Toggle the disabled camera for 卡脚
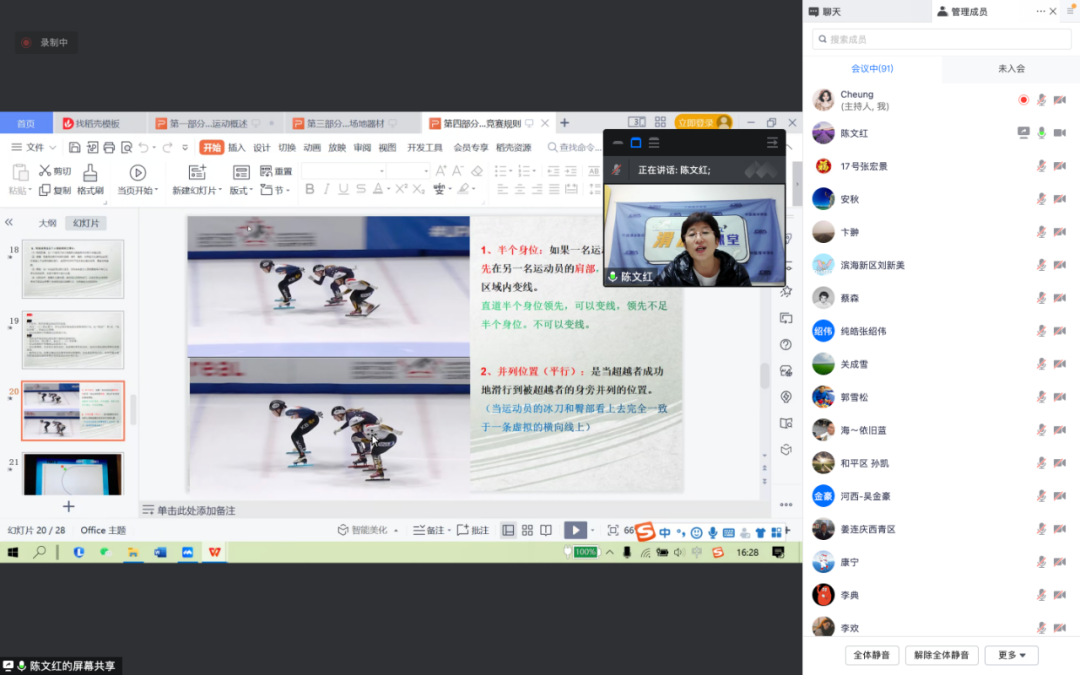This screenshot has height=675, width=1080. point(1059,232)
